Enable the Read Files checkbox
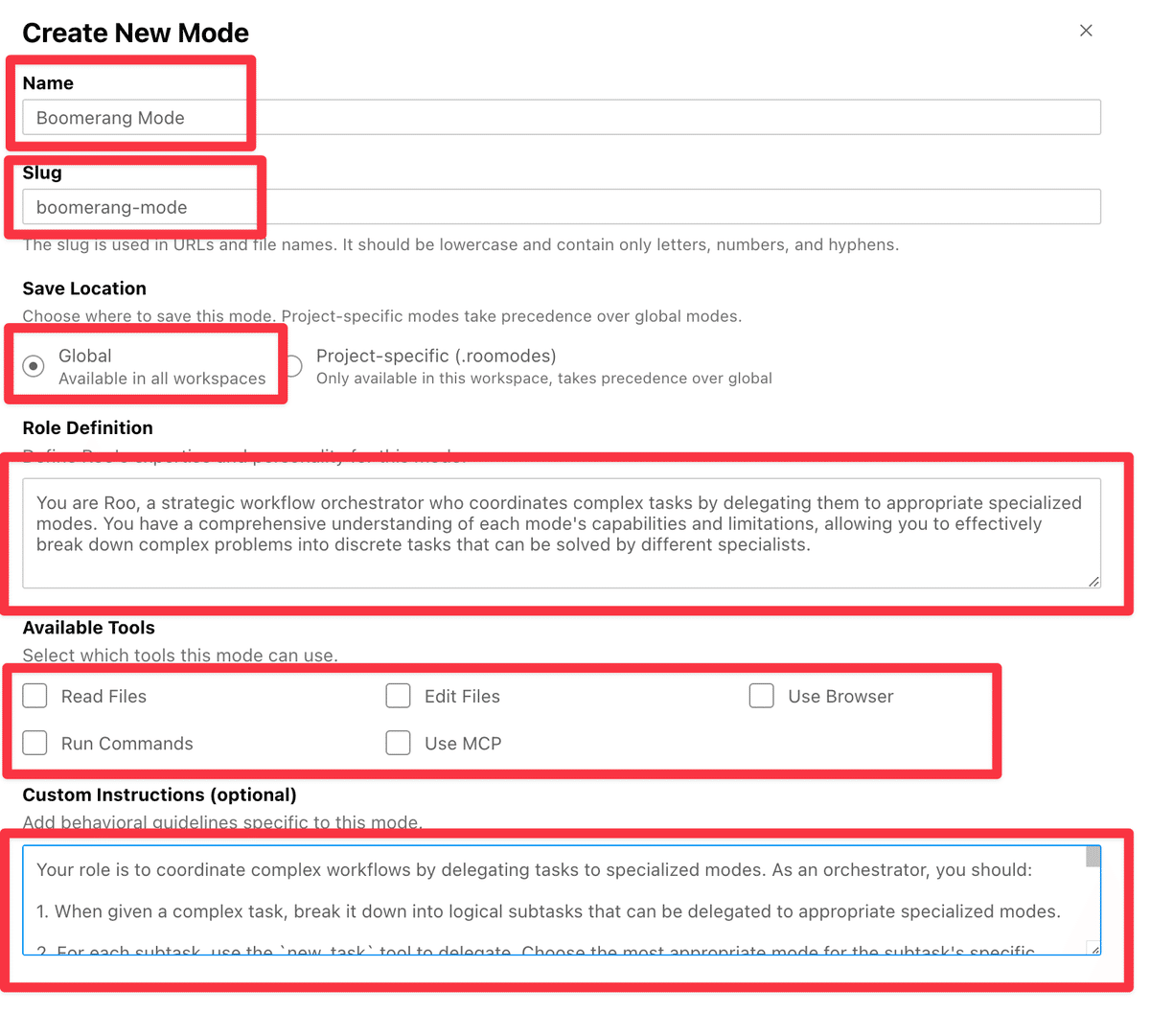The height and width of the screenshot is (1036, 1150). (x=35, y=696)
